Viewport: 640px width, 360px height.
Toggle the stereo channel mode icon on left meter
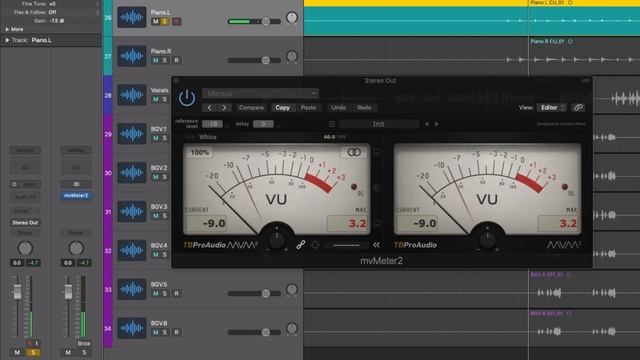click(354, 152)
